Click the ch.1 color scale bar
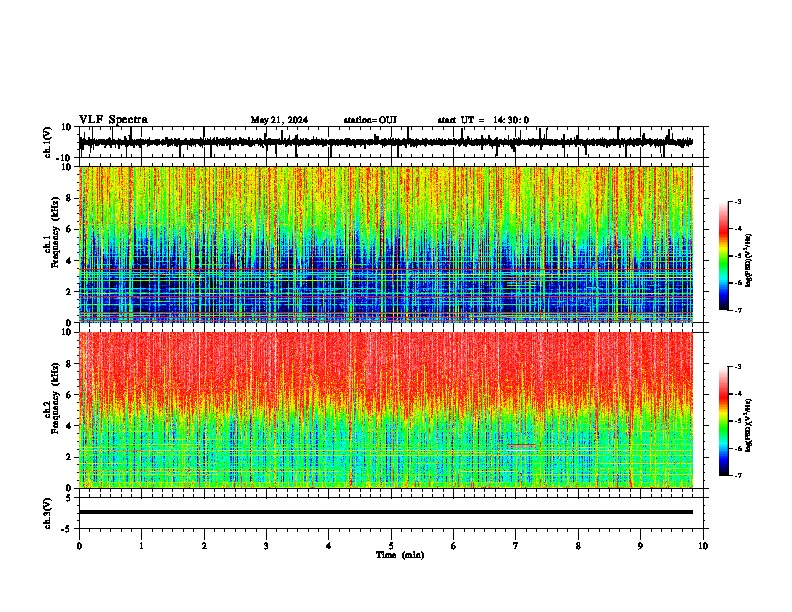This screenshot has height=612, width=792. tap(723, 256)
